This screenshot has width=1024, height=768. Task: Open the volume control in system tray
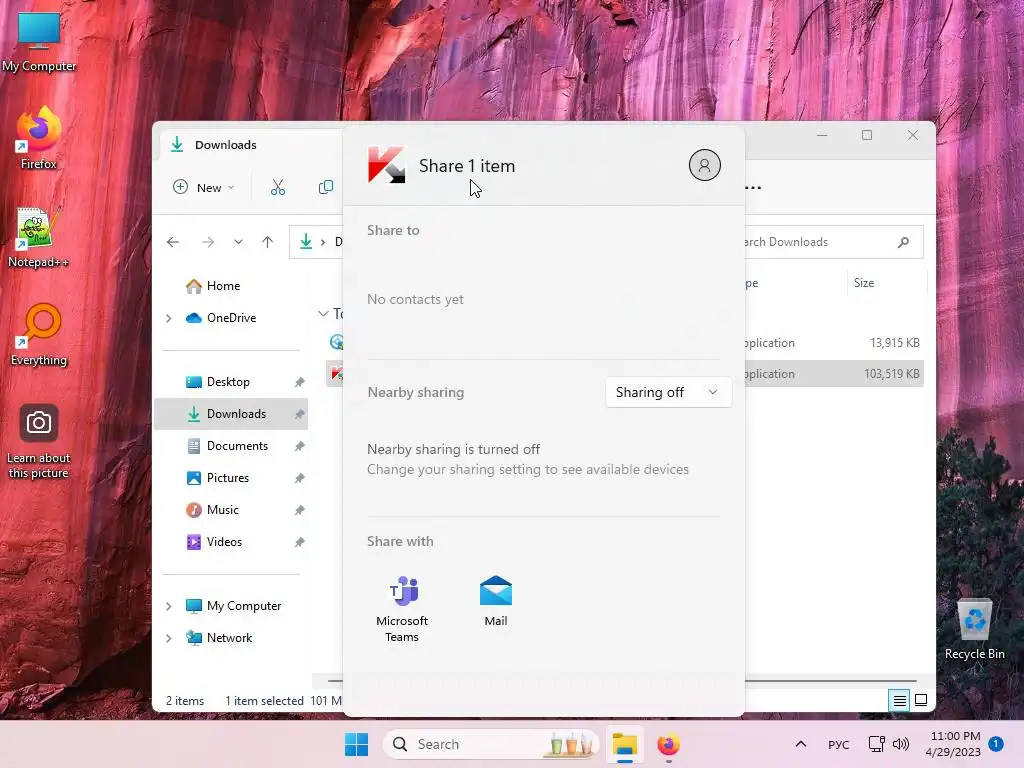901,744
